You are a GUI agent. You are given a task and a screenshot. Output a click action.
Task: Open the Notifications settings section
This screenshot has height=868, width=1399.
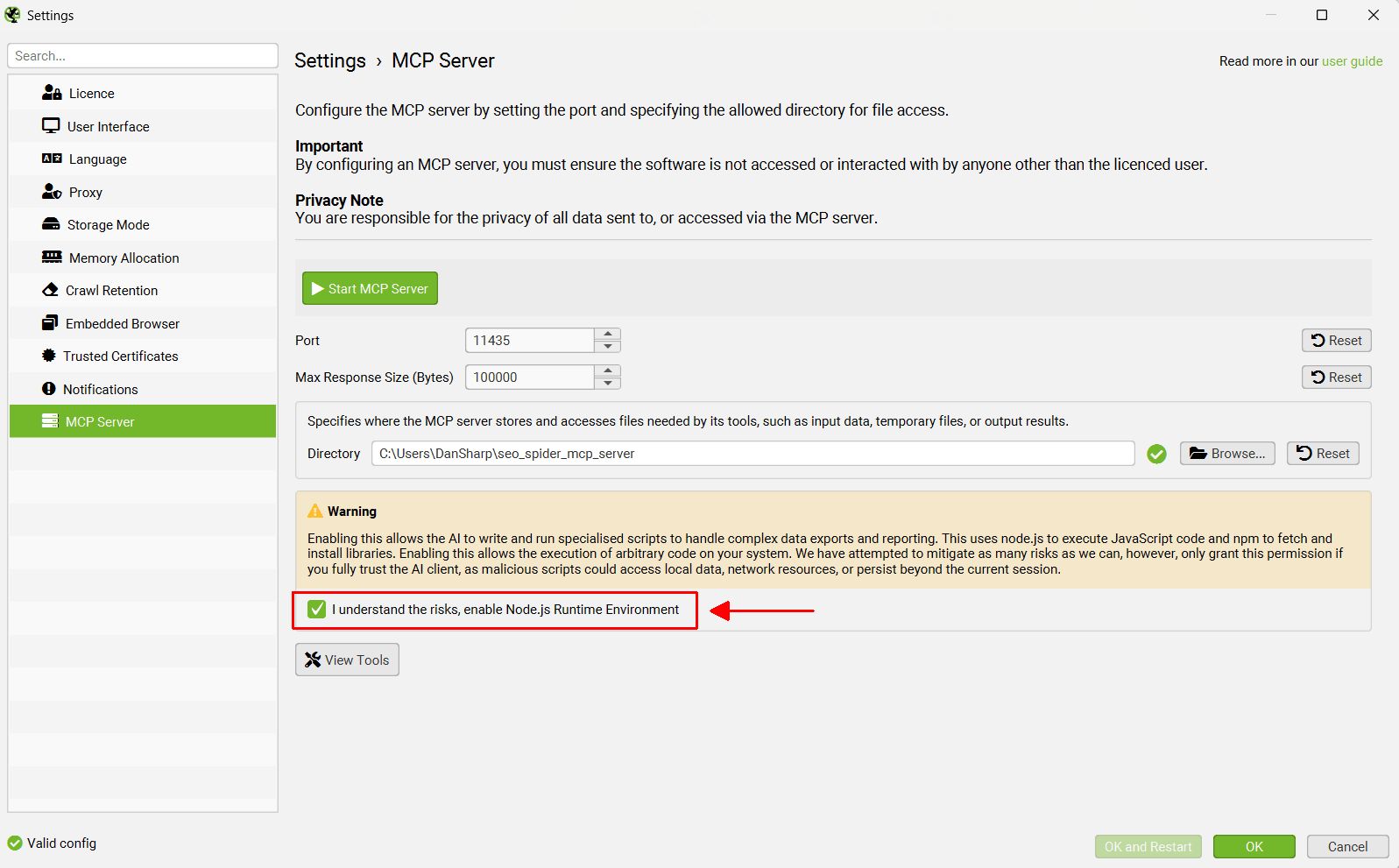143,389
